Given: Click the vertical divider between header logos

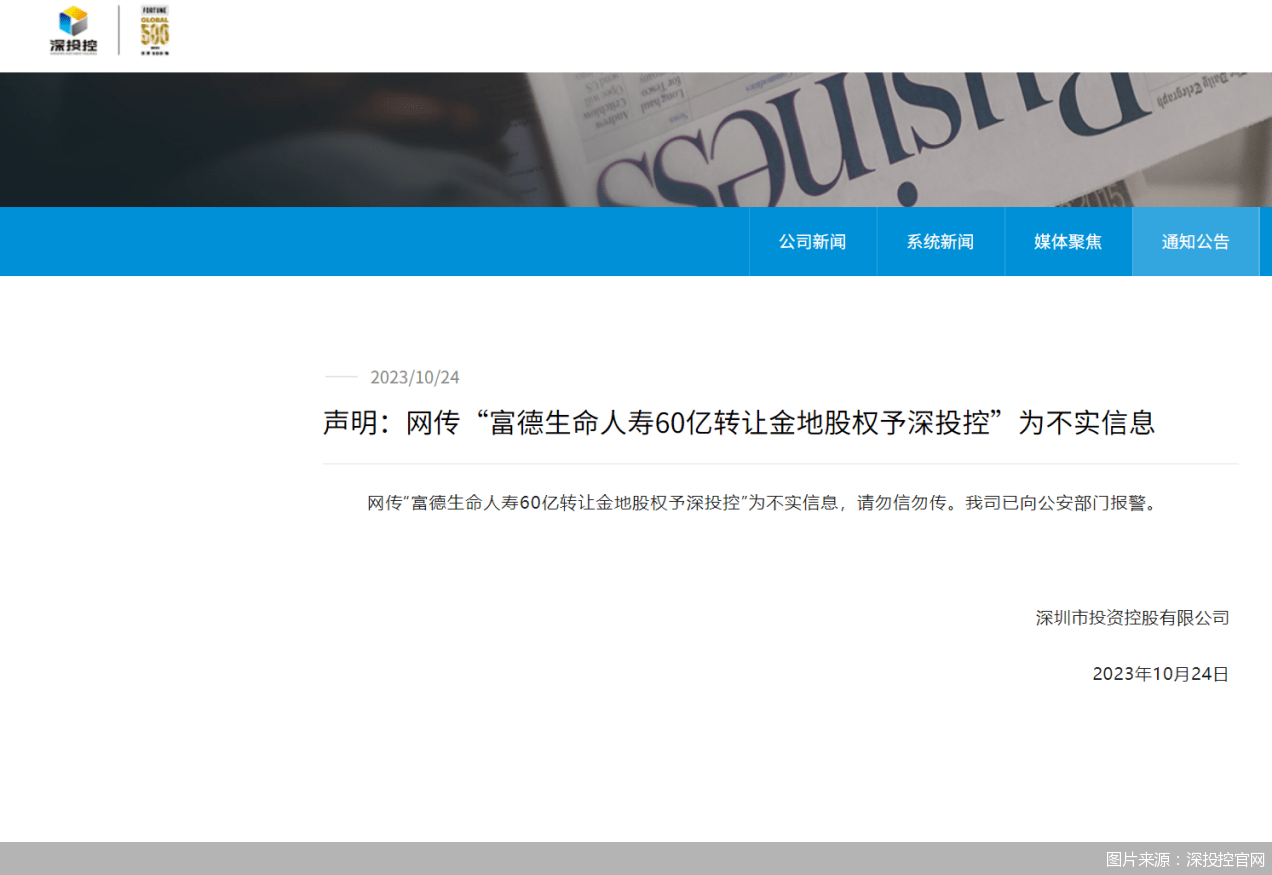Looking at the screenshot, I should pos(119,30).
